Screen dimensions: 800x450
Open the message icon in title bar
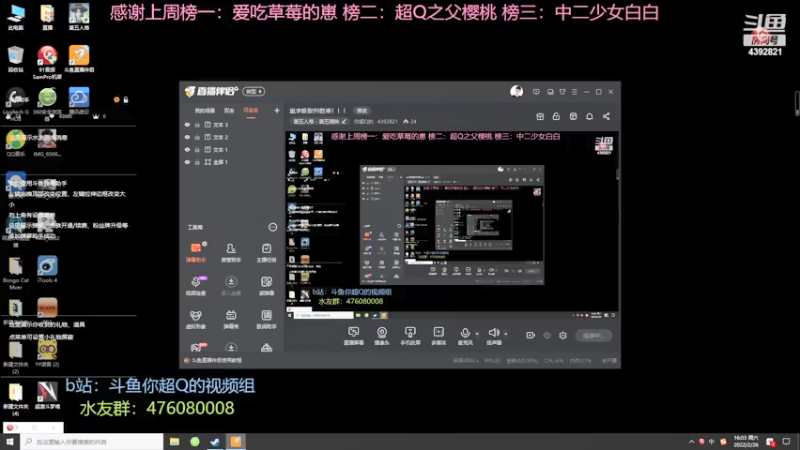(536, 92)
